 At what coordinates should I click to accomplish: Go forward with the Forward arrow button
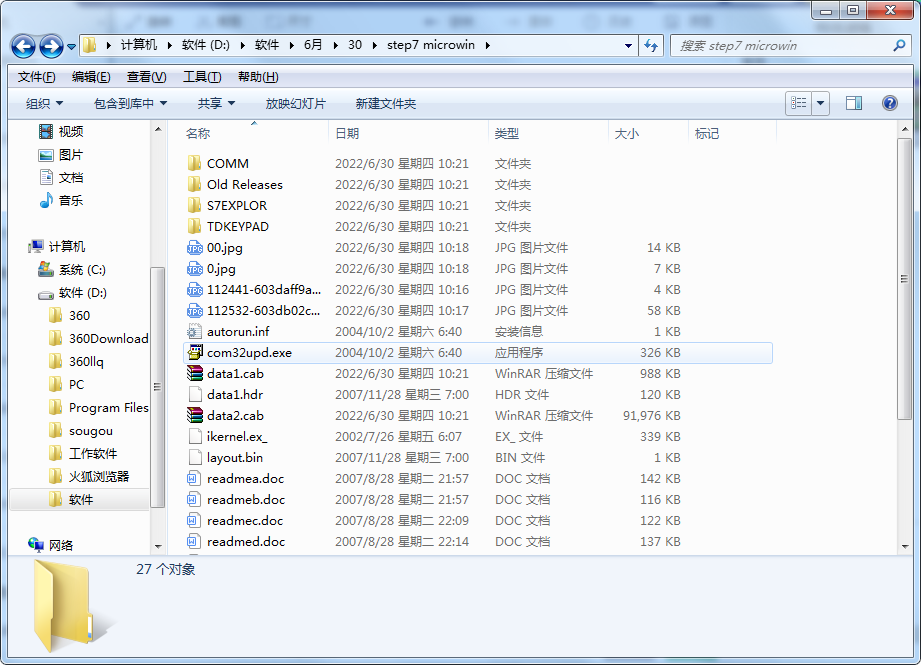click(51, 46)
